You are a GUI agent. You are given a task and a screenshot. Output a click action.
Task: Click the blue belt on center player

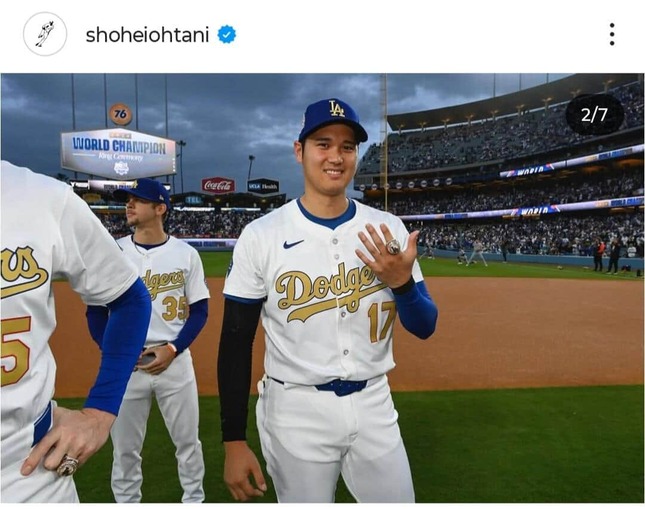(x=341, y=387)
